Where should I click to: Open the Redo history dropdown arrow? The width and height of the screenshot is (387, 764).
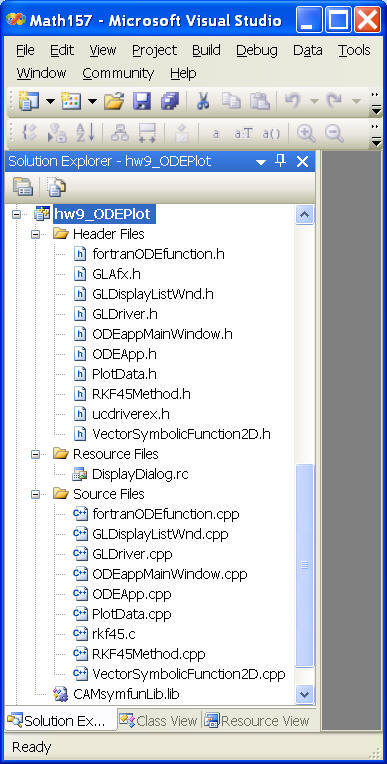(x=356, y=102)
